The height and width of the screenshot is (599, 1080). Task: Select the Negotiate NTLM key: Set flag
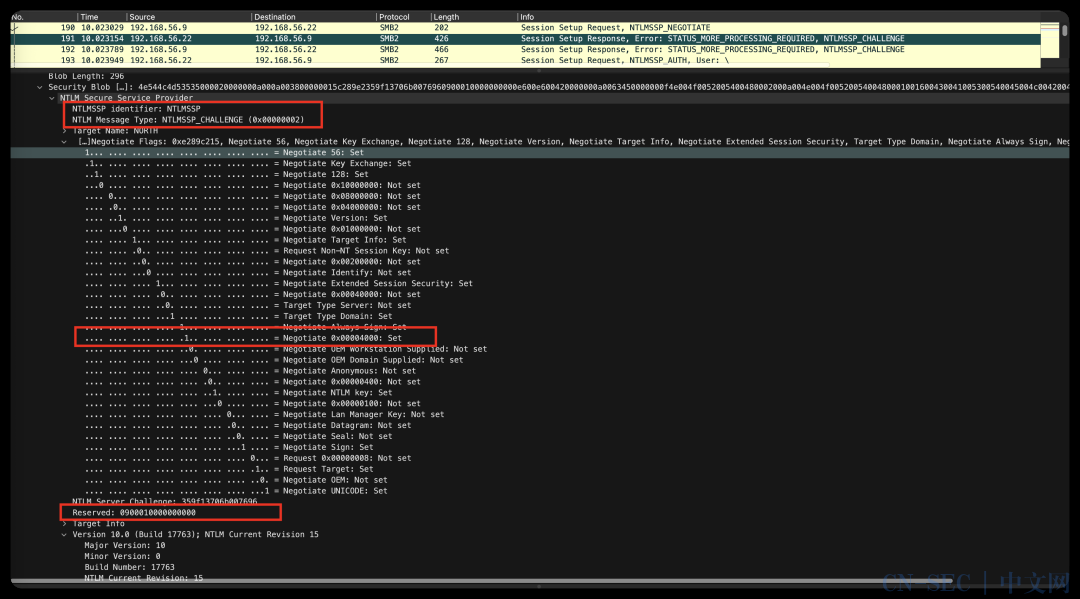(x=238, y=393)
